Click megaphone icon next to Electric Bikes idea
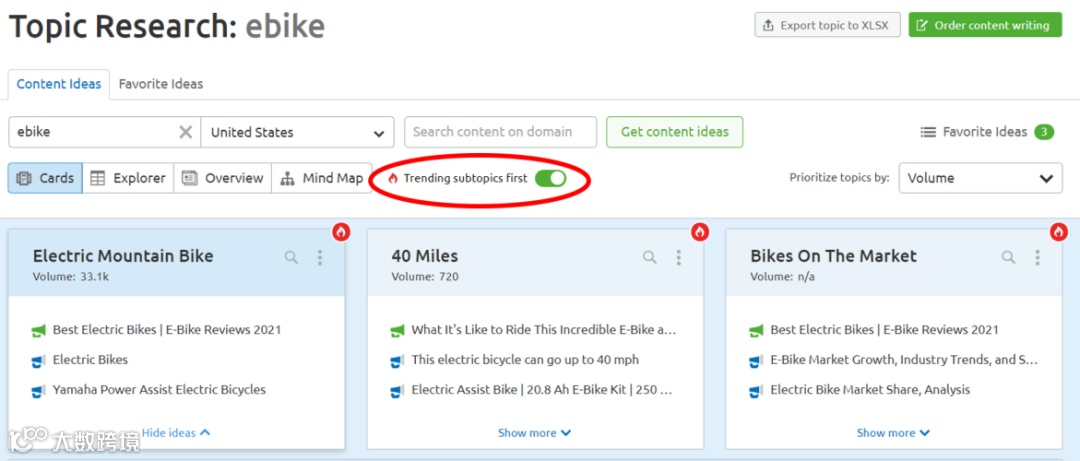 [x=39, y=360]
